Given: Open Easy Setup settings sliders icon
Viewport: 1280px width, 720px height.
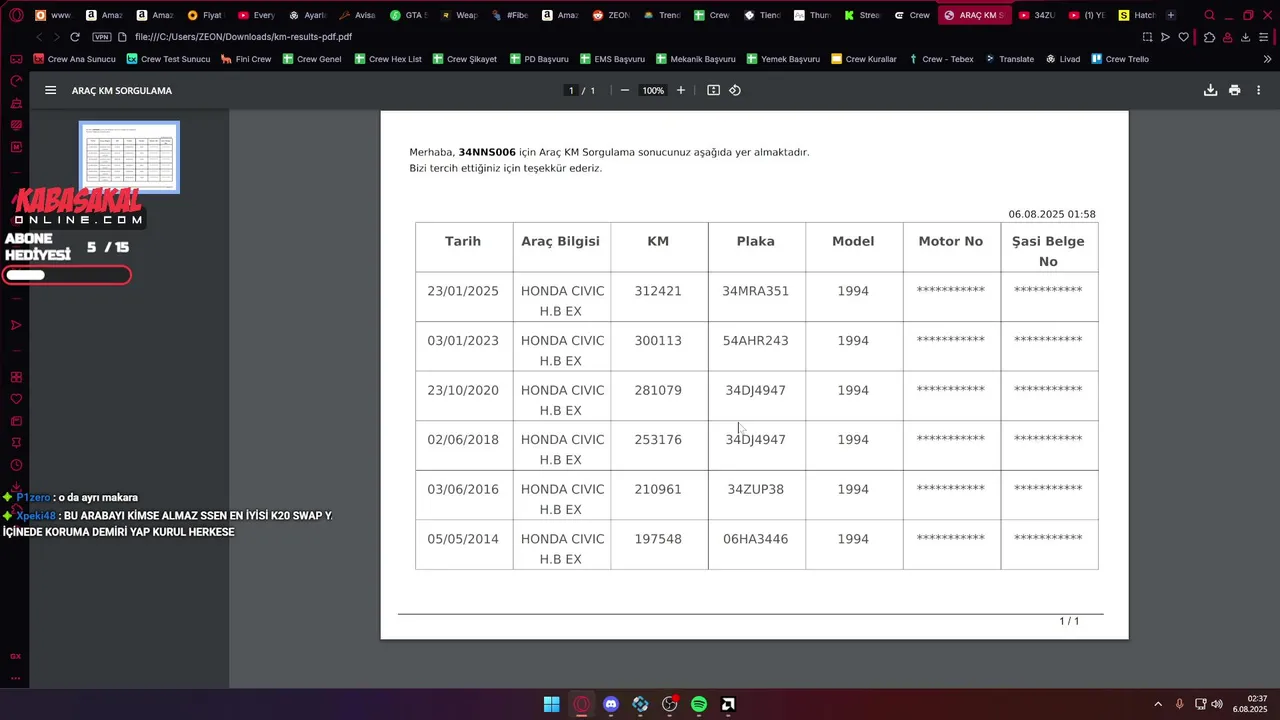Looking at the screenshot, I should coord(1264,37).
